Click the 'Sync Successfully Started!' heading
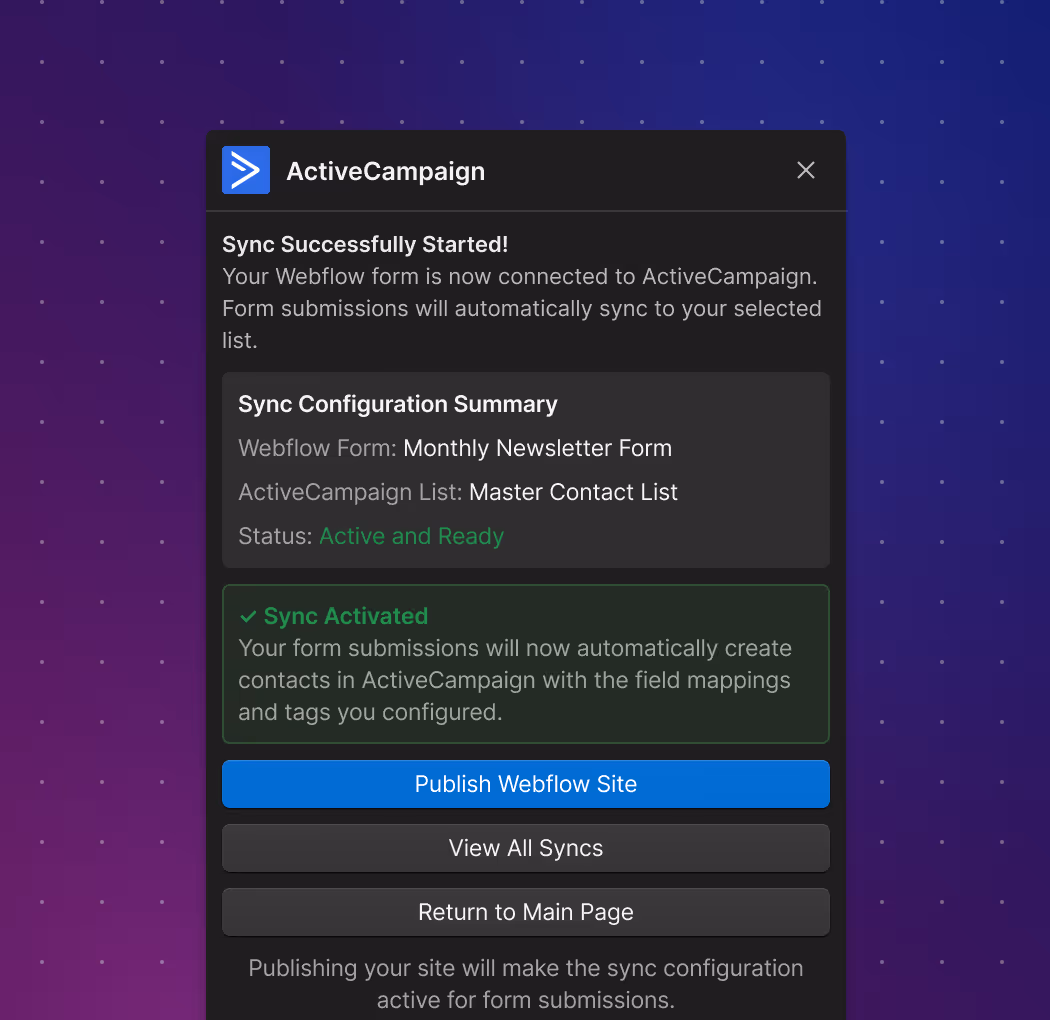 (365, 244)
